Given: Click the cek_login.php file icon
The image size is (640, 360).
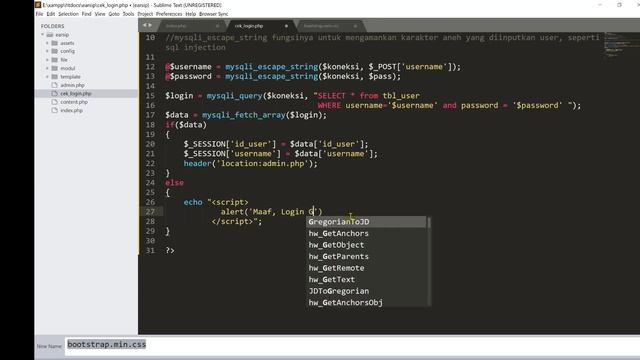Looking at the screenshot, I should tap(55, 93).
